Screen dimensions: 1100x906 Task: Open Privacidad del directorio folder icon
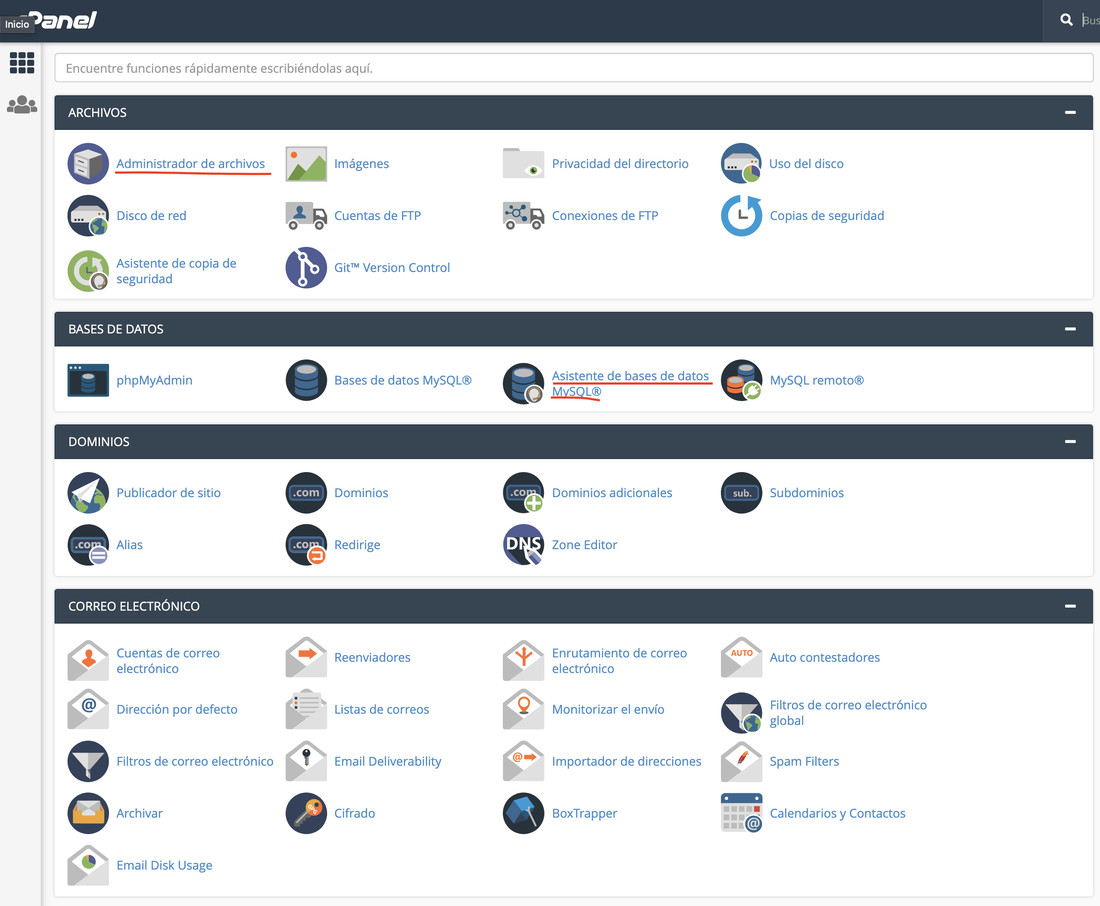click(x=523, y=164)
